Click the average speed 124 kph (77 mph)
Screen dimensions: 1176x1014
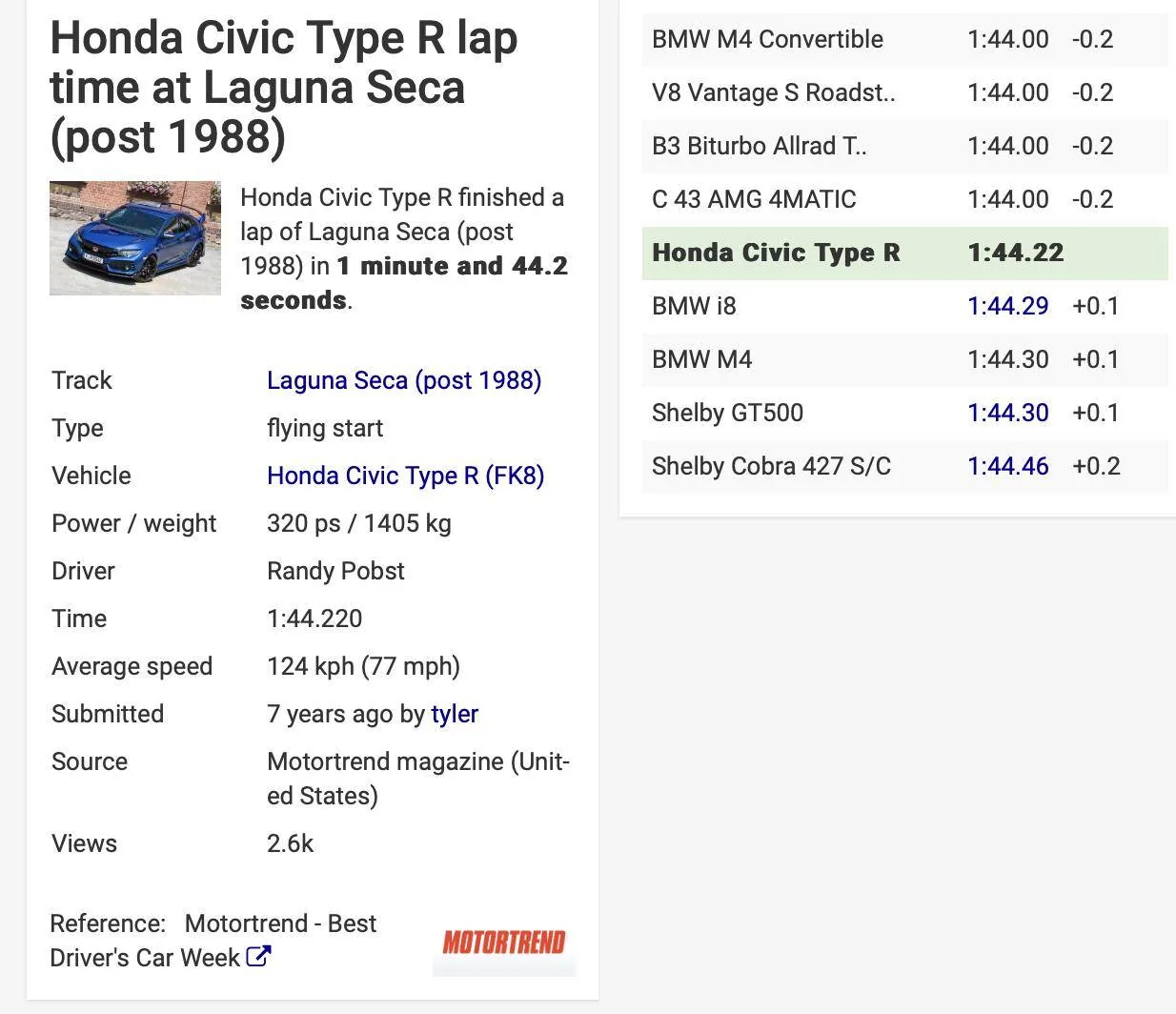[363, 666]
